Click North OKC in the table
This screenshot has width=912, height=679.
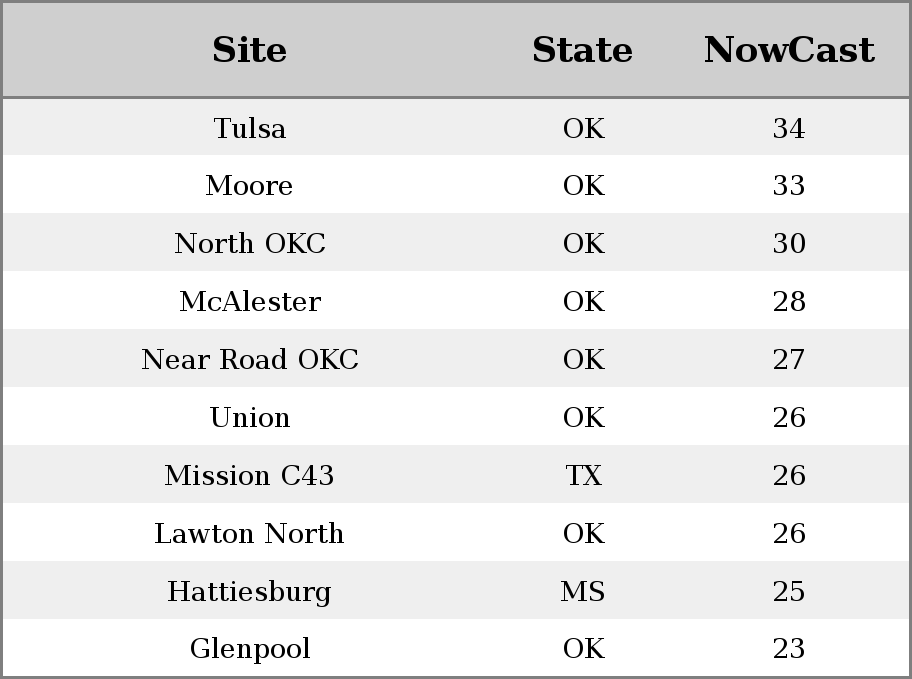250,243
